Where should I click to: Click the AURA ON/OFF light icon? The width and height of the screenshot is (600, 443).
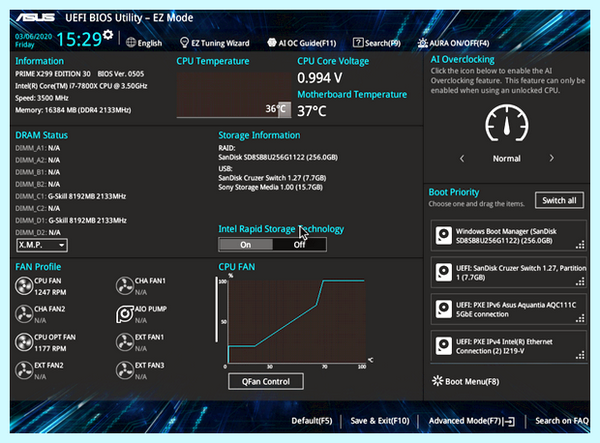click(422, 42)
